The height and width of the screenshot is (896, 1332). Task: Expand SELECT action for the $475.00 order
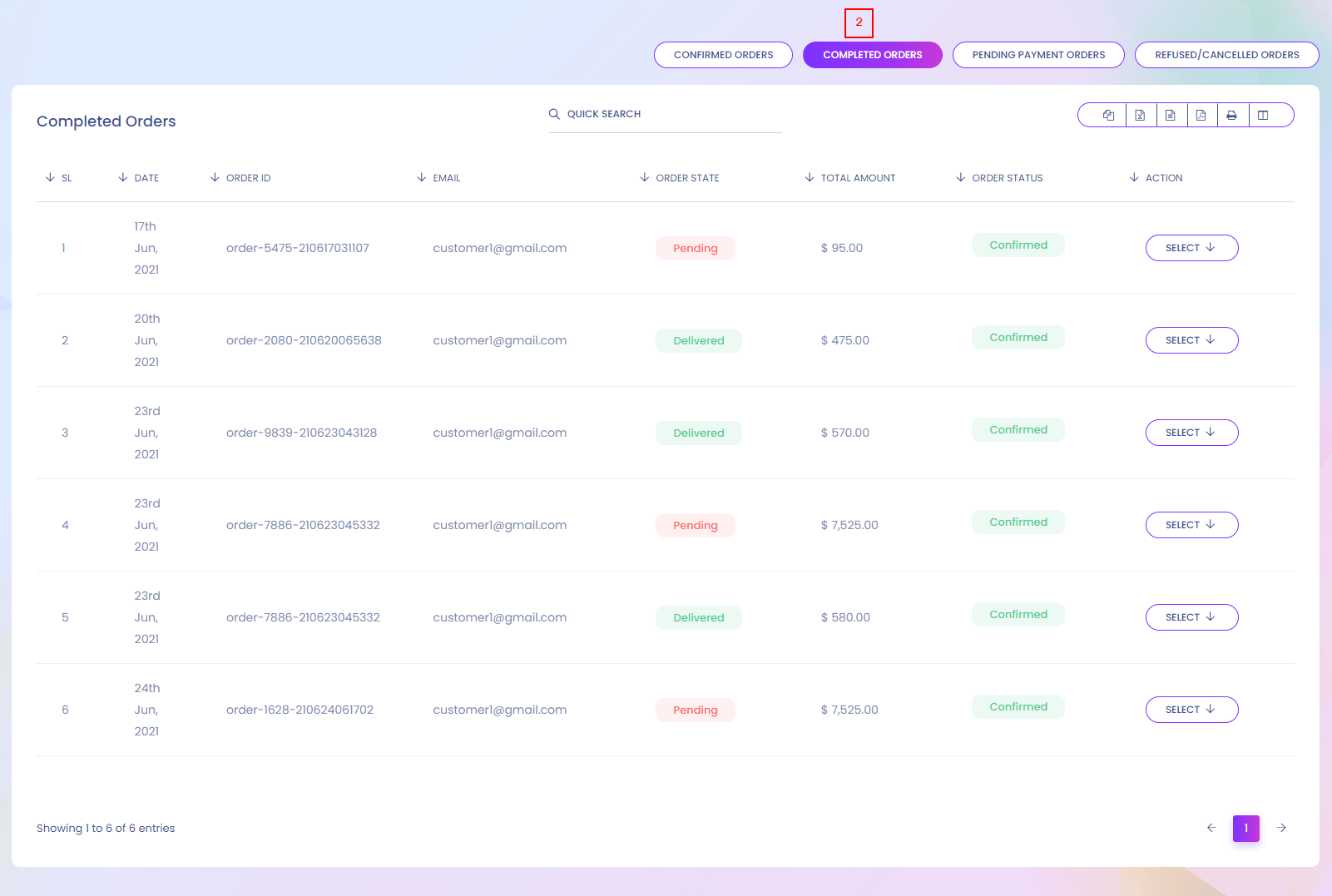click(x=1191, y=340)
